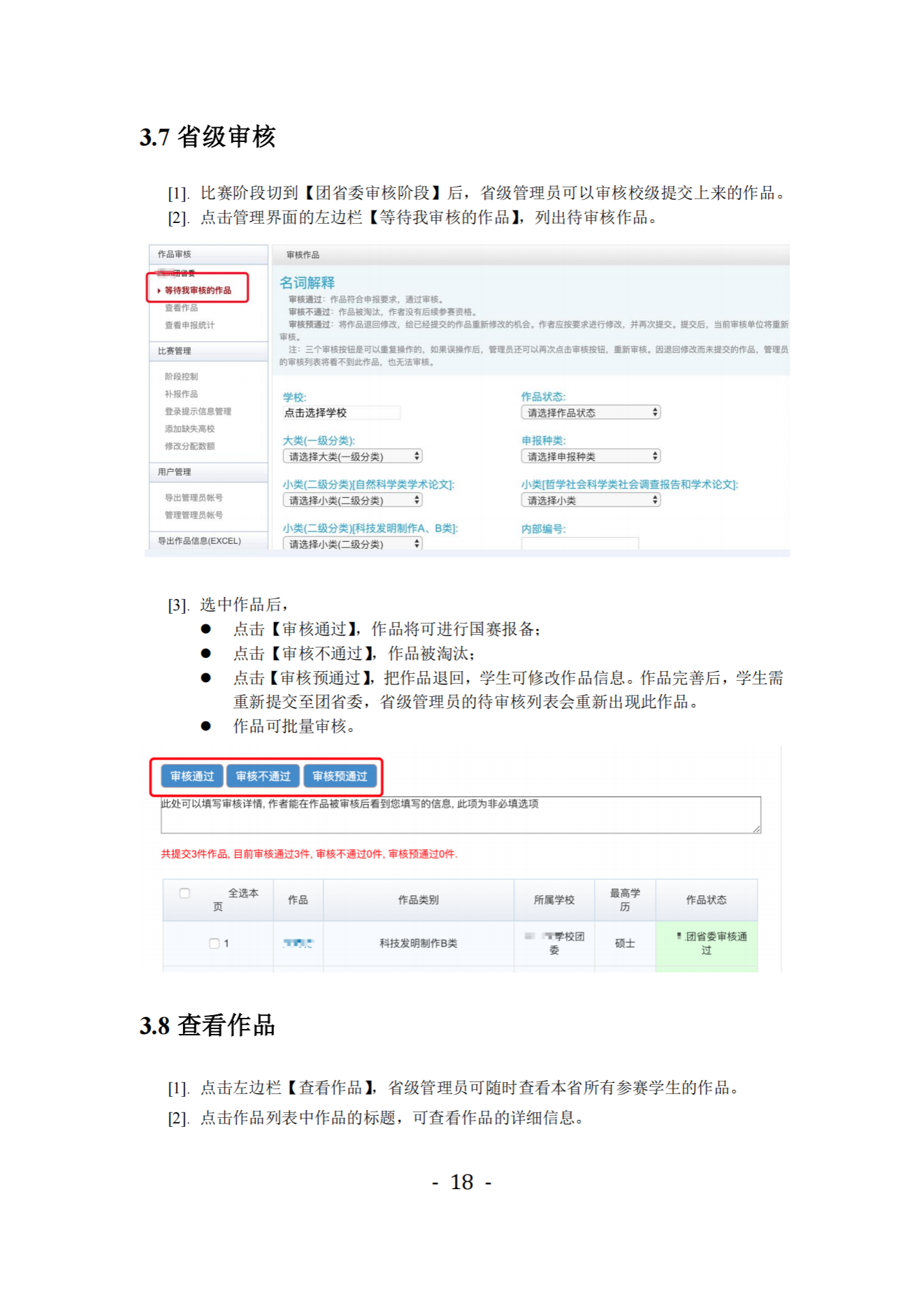Toggle the 全选本页 checkbox
This screenshot has width=924, height=1308.
pos(185,893)
